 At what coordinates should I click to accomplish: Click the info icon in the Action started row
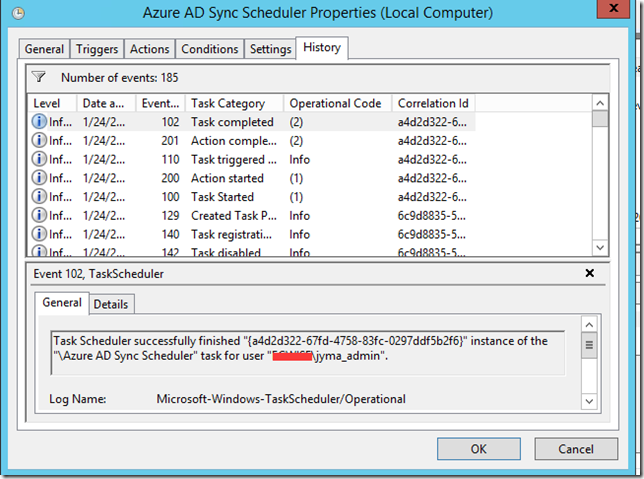coord(39,178)
